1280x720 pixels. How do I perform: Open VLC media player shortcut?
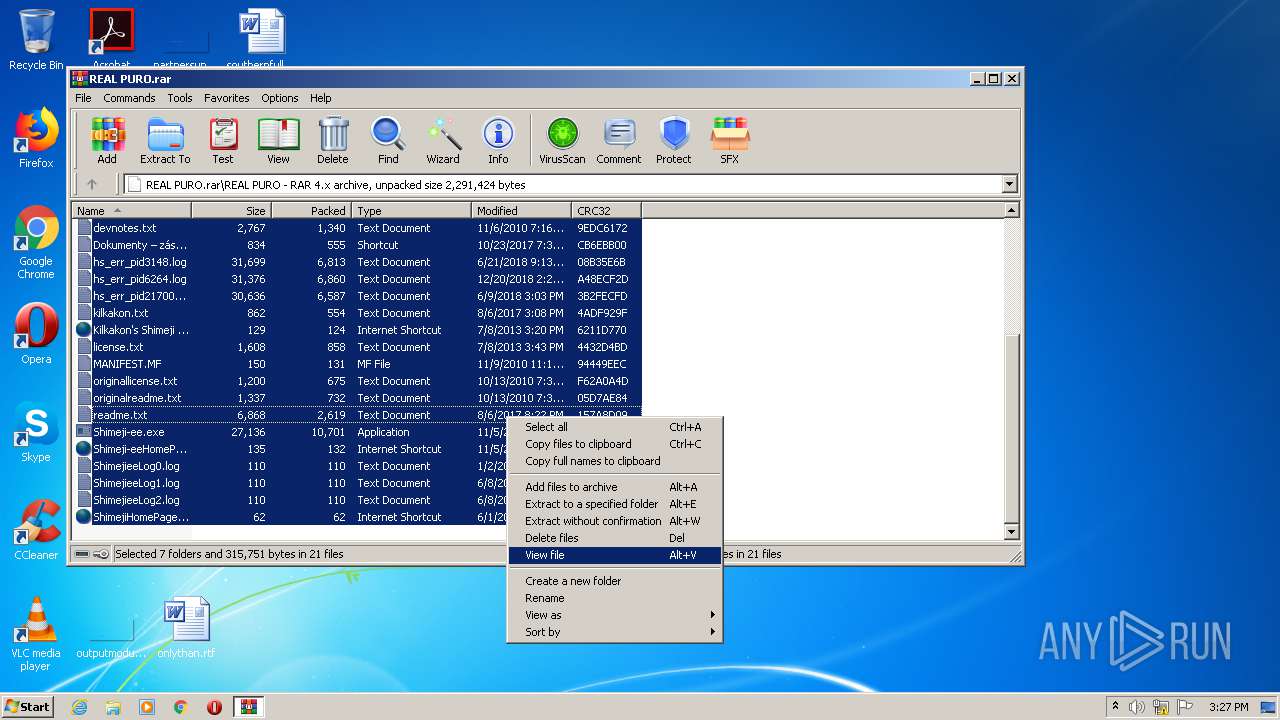pyautogui.click(x=36, y=634)
